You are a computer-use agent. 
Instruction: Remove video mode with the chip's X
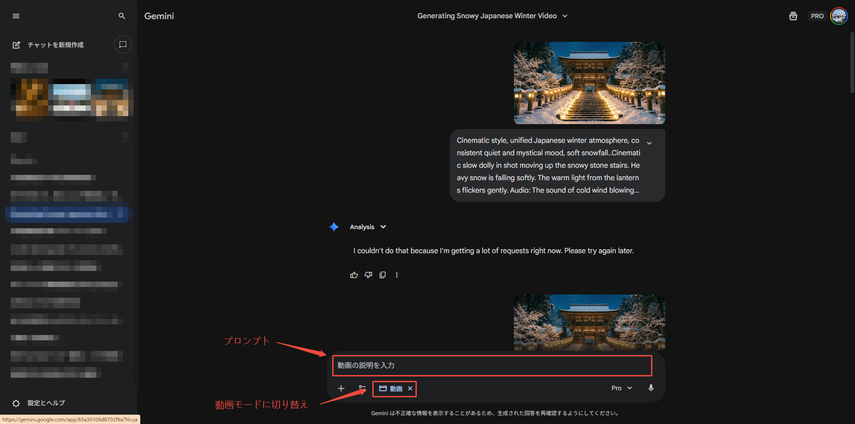click(410, 389)
